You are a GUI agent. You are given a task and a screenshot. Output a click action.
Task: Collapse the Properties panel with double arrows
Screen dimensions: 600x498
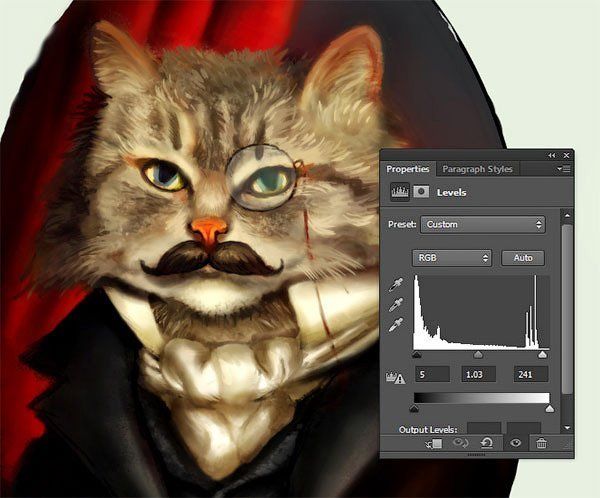pyautogui.click(x=551, y=155)
